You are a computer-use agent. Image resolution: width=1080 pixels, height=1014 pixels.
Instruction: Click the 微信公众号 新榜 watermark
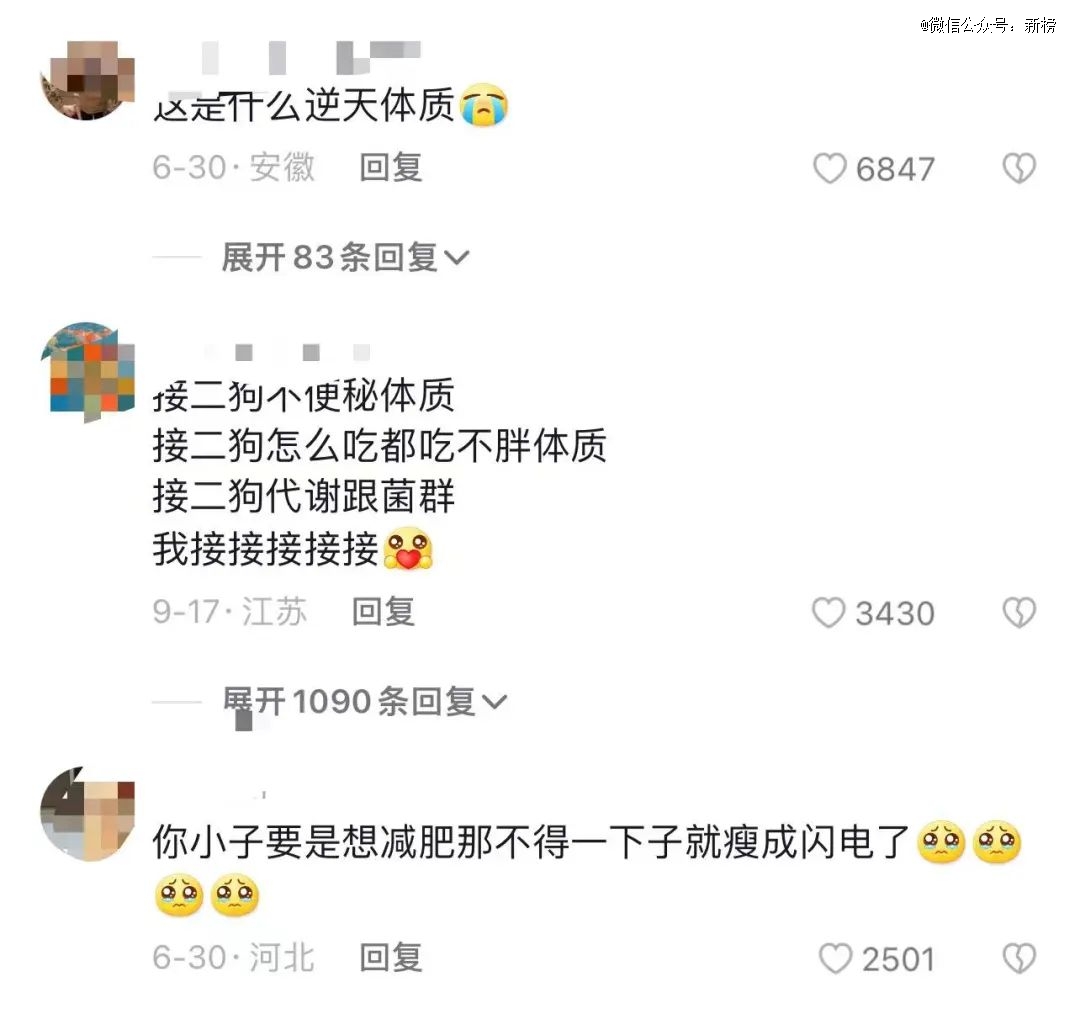click(988, 25)
